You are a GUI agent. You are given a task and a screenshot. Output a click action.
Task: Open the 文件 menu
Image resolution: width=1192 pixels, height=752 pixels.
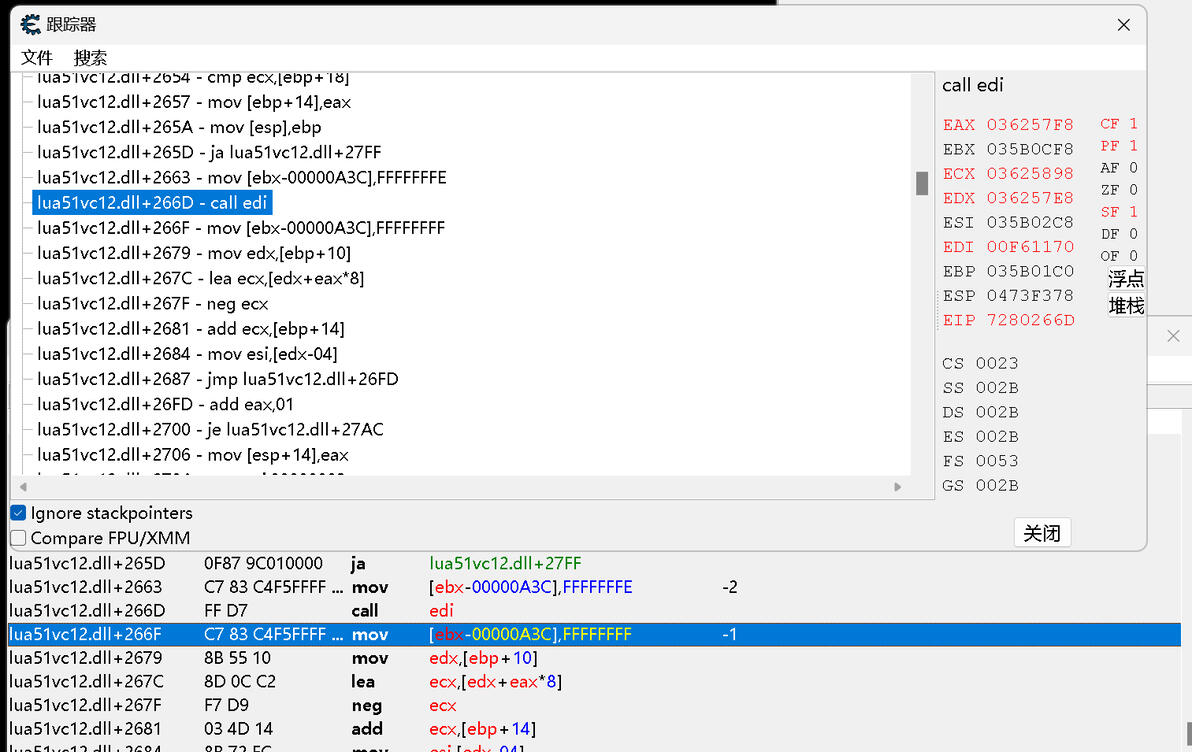(x=36, y=58)
